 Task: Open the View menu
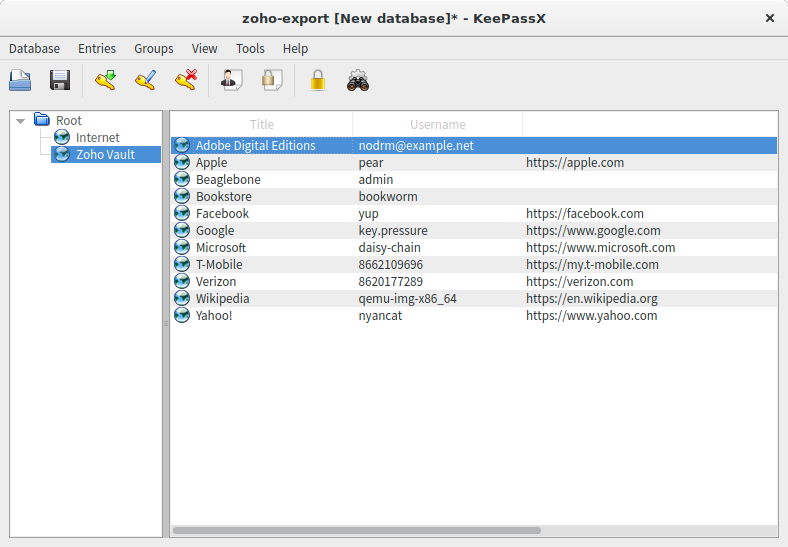pos(205,49)
